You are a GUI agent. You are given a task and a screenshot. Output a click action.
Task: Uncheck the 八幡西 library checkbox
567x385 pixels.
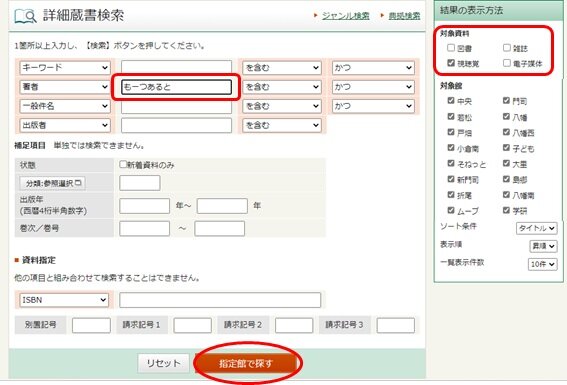click(x=506, y=132)
